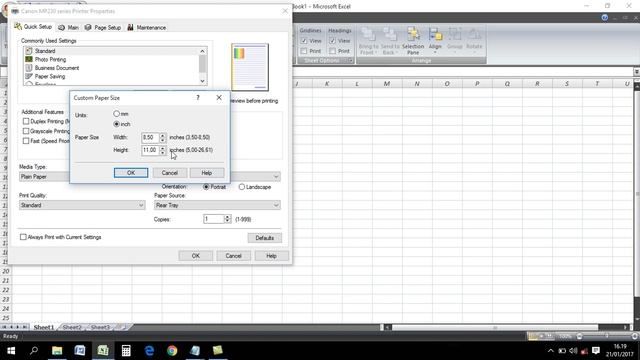This screenshot has height=360, width=640.
Task: Select Landscape orientation
Action: coord(242,187)
